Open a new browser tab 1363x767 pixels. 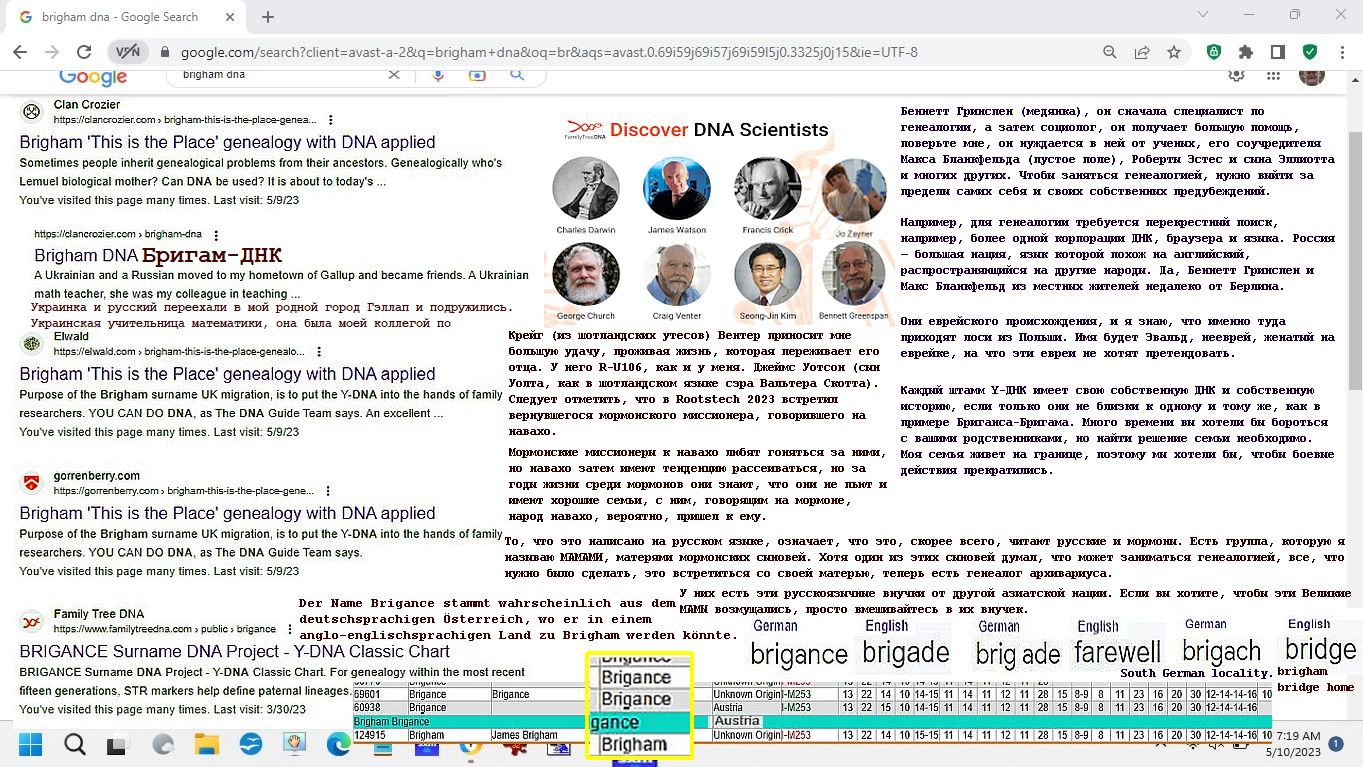tap(268, 17)
